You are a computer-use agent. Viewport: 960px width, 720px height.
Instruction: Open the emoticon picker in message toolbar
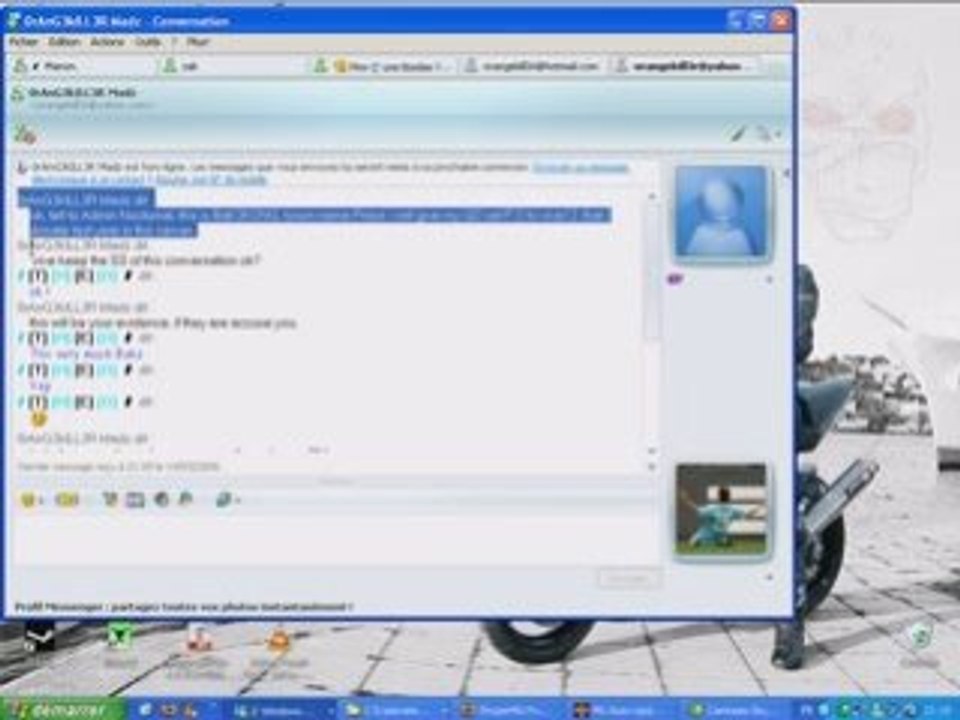point(31,500)
